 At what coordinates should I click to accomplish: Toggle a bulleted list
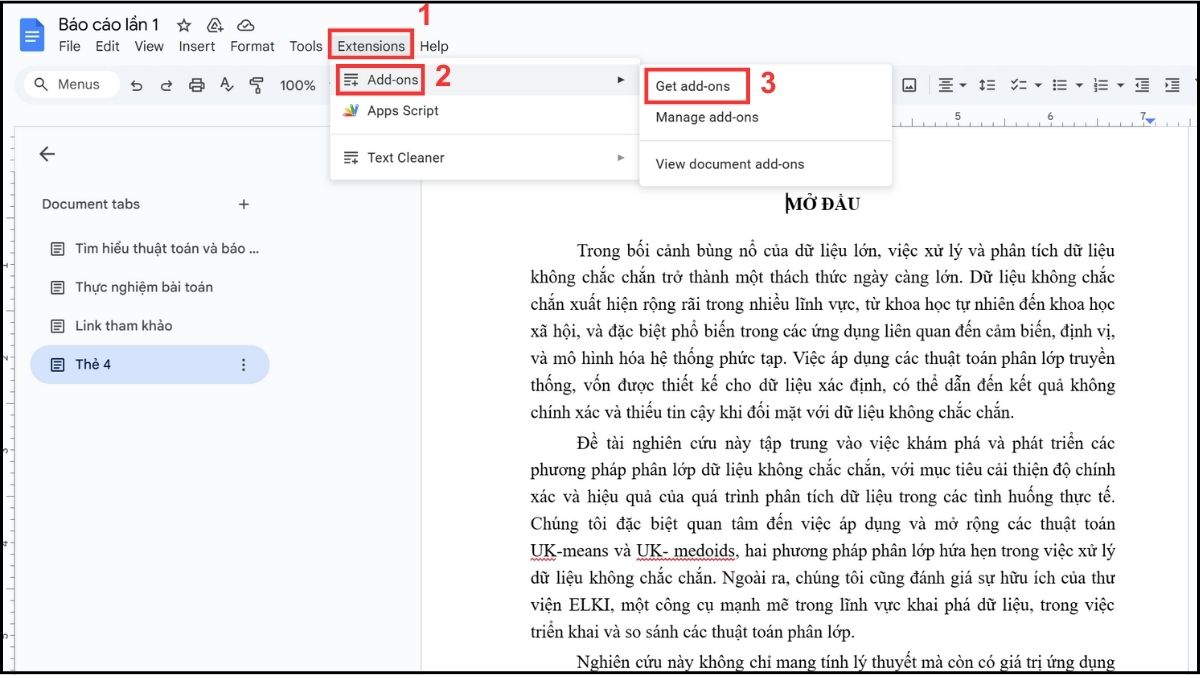pos(1062,85)
